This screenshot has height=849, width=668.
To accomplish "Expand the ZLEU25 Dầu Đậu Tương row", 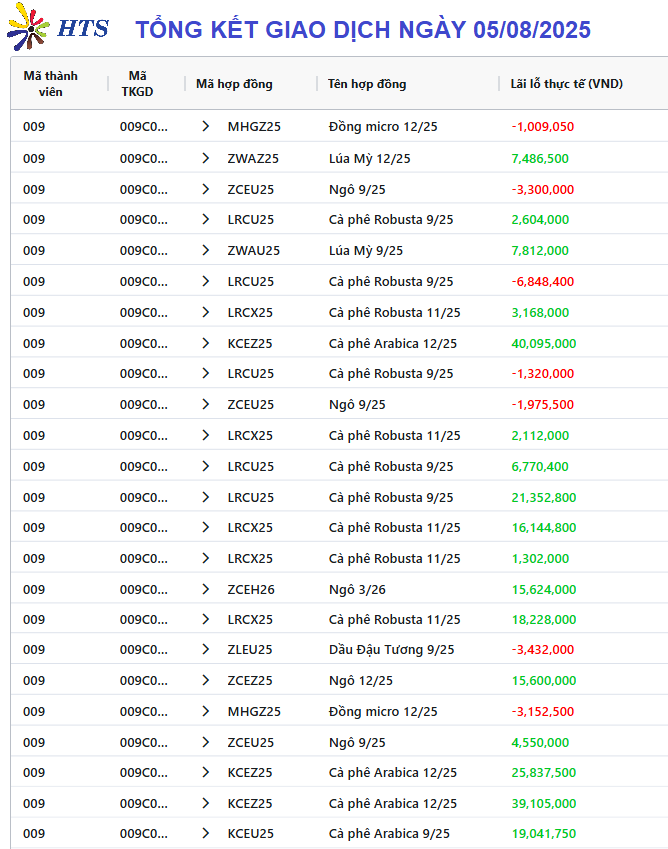I will 206,649.
